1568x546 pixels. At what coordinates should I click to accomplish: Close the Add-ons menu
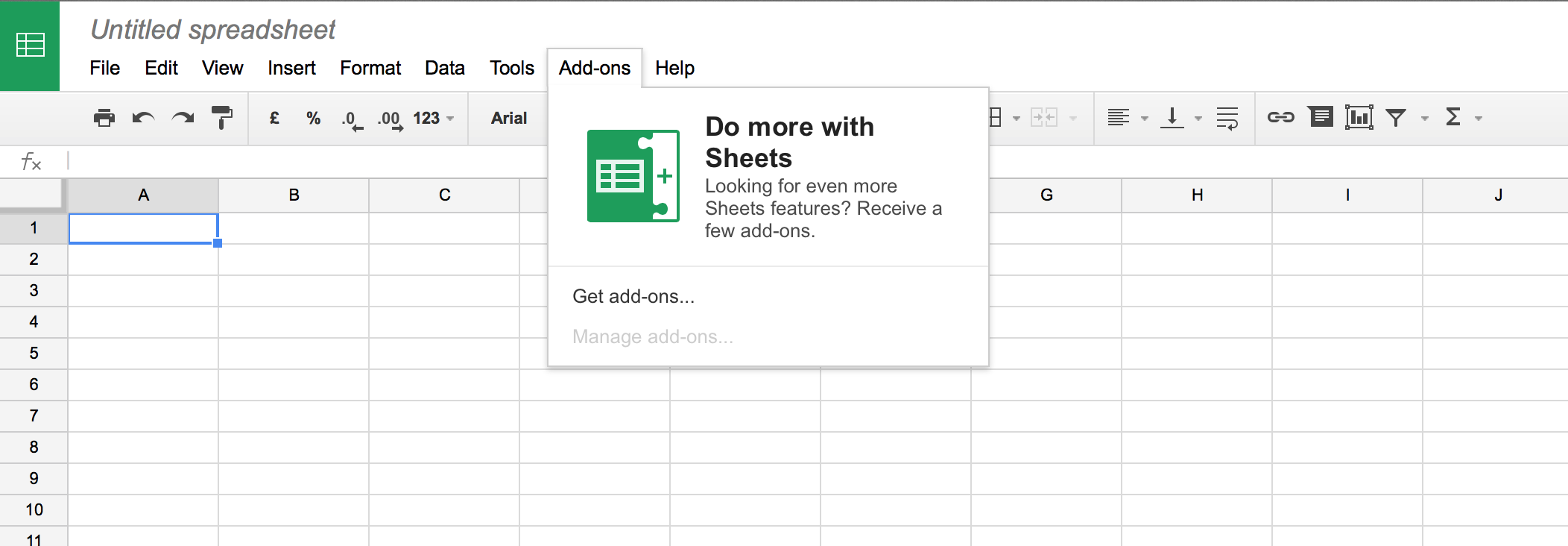595,68
